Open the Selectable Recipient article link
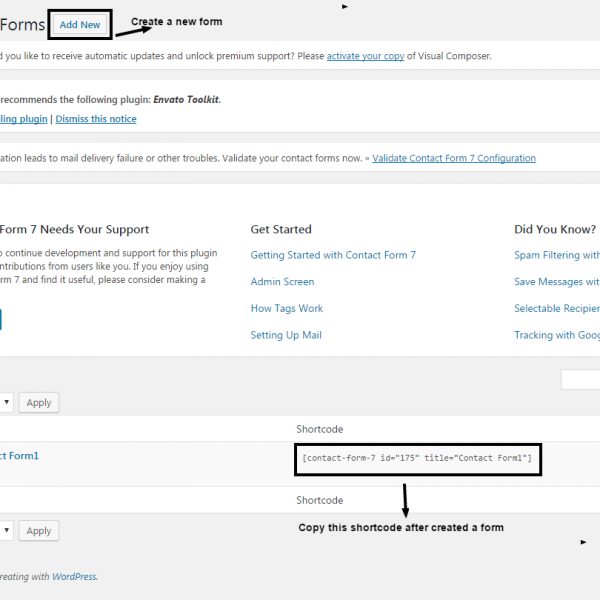The height and width of the screenshot is (600, 600). point(556,309)
